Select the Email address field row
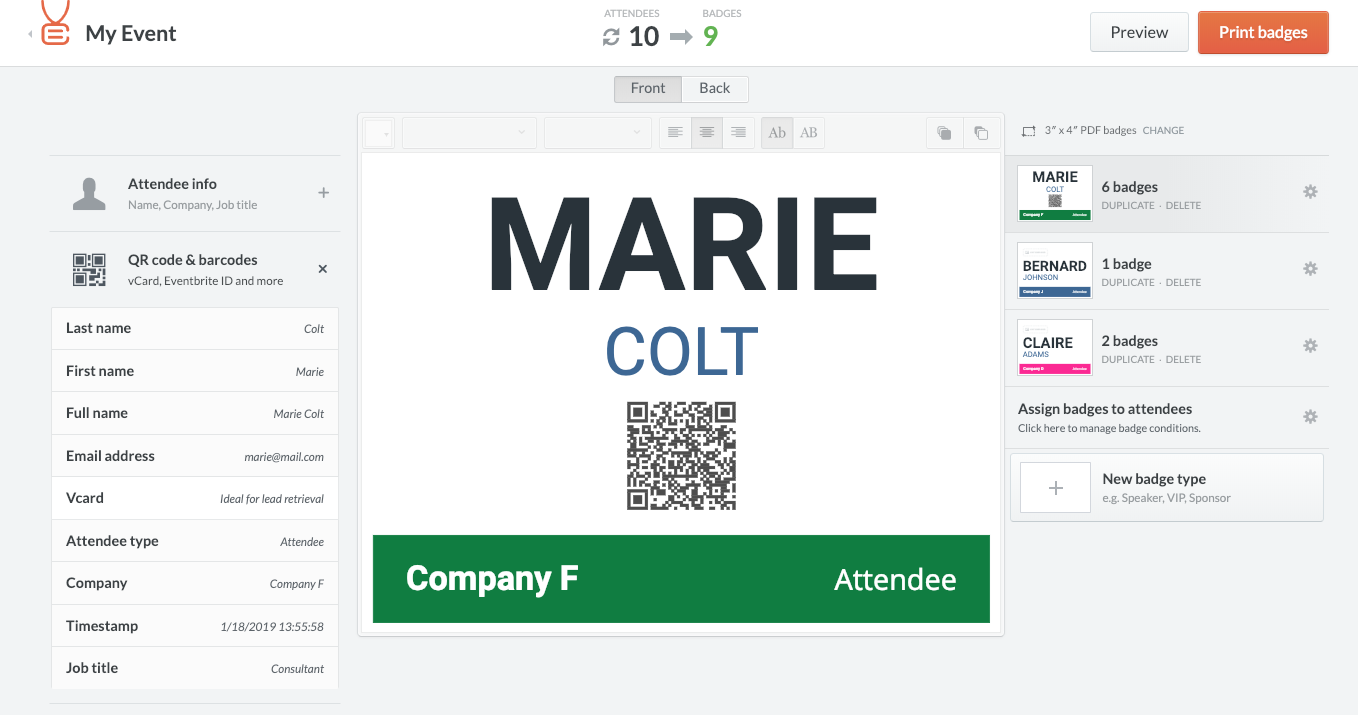The height and width of the screenshot is (715, 1358). click(195, 456)
